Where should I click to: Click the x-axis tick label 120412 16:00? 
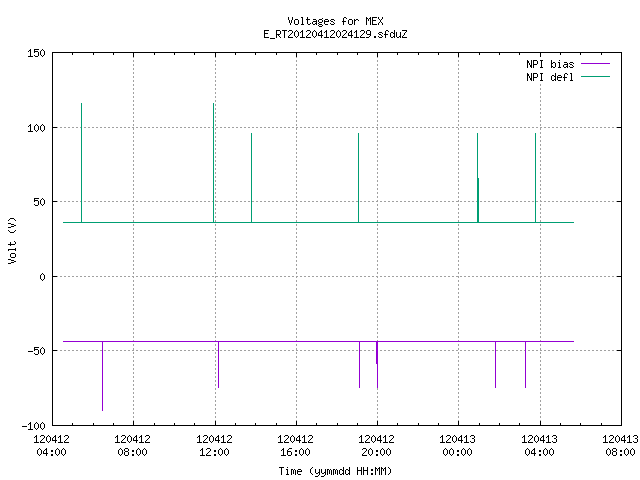point(296,446)
